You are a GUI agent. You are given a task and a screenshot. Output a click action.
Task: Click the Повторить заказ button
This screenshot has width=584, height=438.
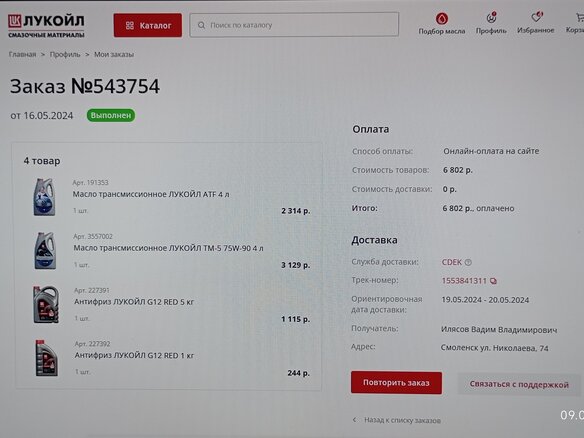click(x=396, y=383)
